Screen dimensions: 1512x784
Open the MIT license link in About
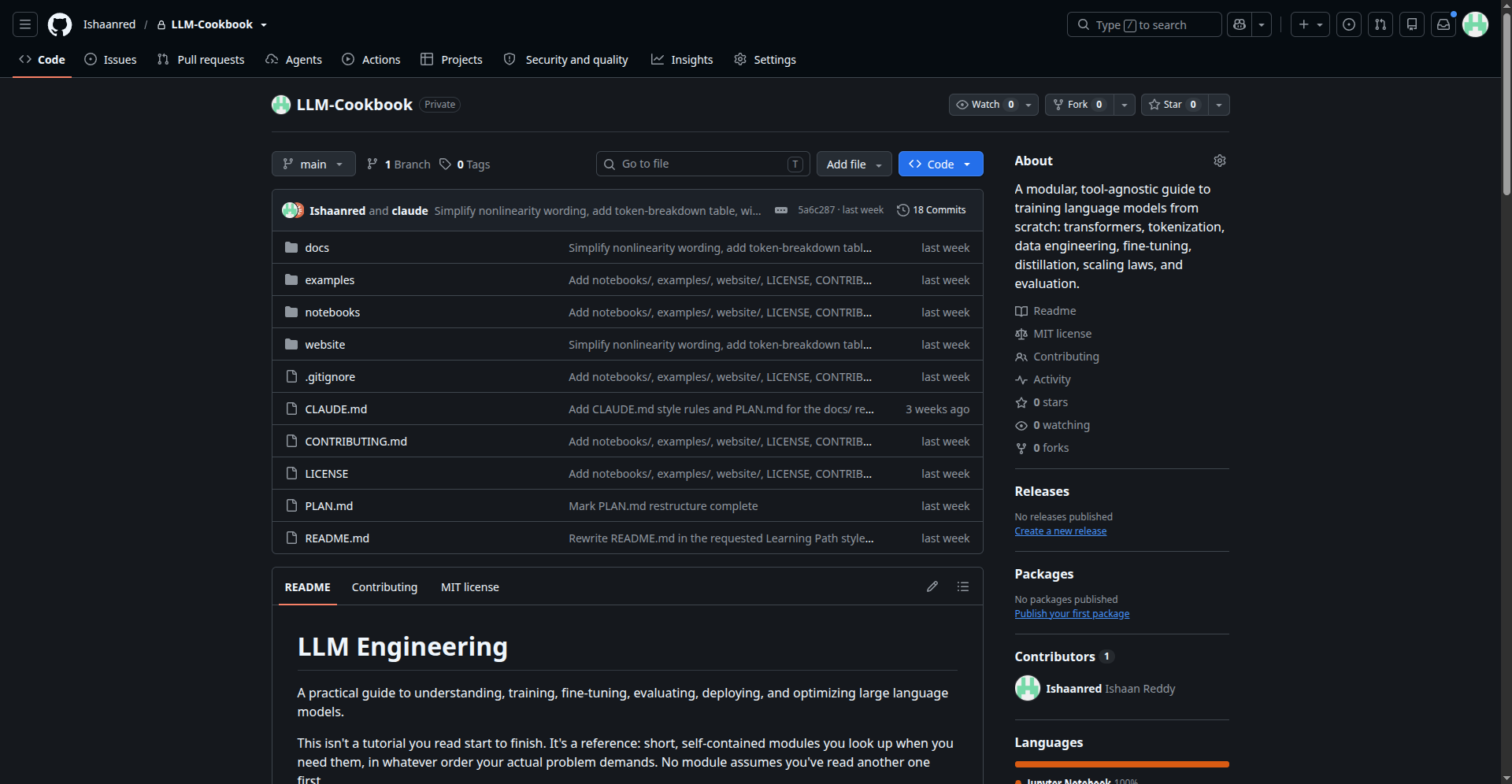[1054, 334]
